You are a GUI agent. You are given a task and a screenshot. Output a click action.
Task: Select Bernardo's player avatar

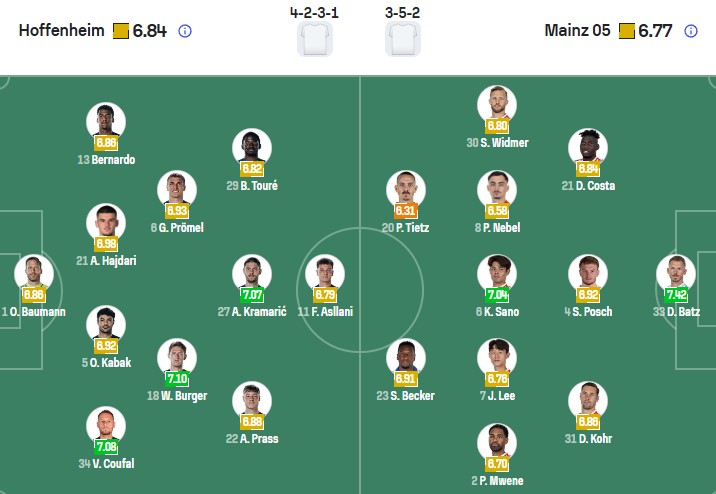click(106, 120)
